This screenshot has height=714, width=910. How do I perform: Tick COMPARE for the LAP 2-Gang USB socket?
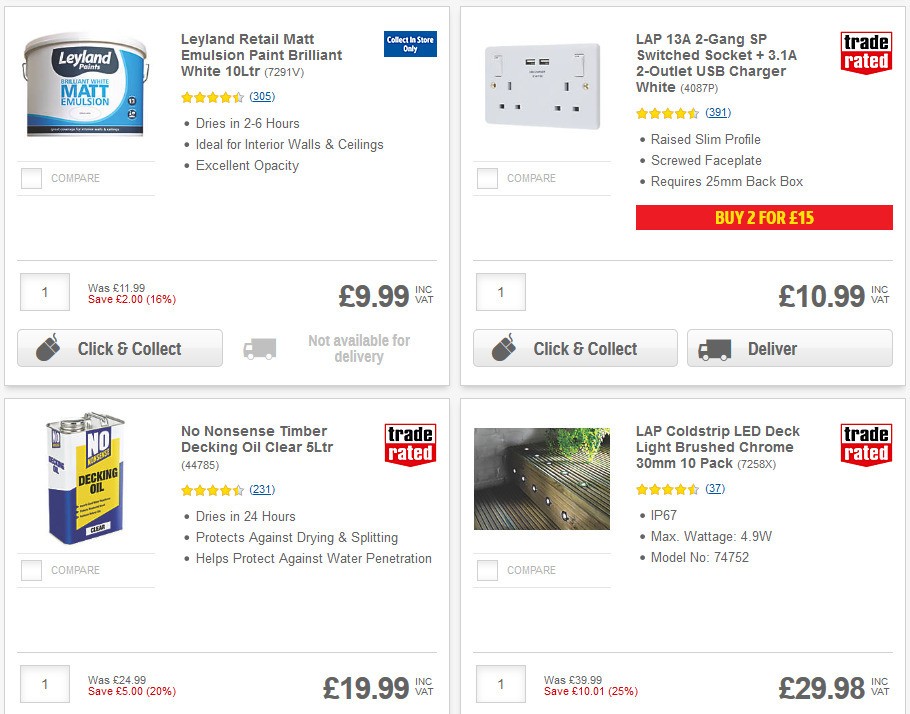(x=487, y=178)
